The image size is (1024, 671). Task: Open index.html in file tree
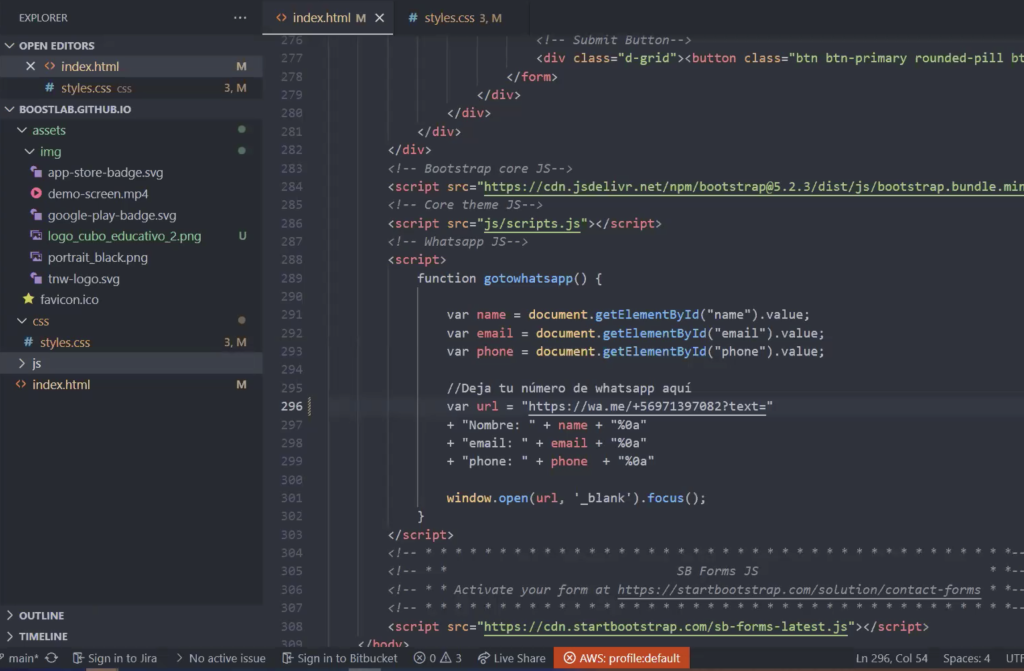(61, 385)
